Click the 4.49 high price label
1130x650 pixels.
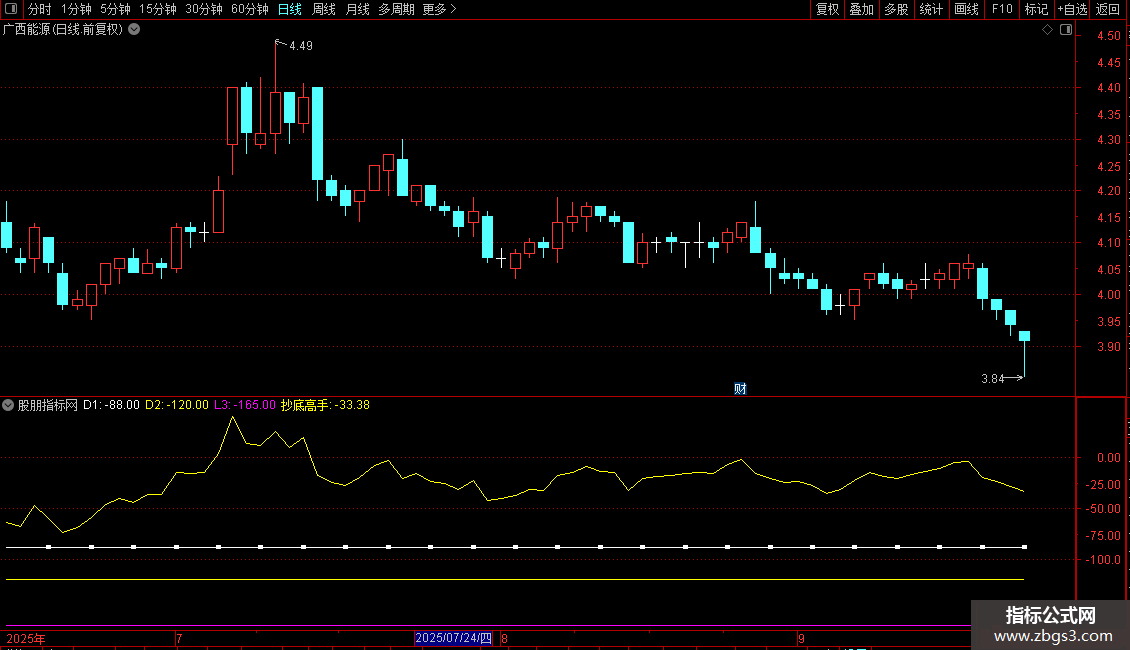pyautogui.click(x=301, y=45)
